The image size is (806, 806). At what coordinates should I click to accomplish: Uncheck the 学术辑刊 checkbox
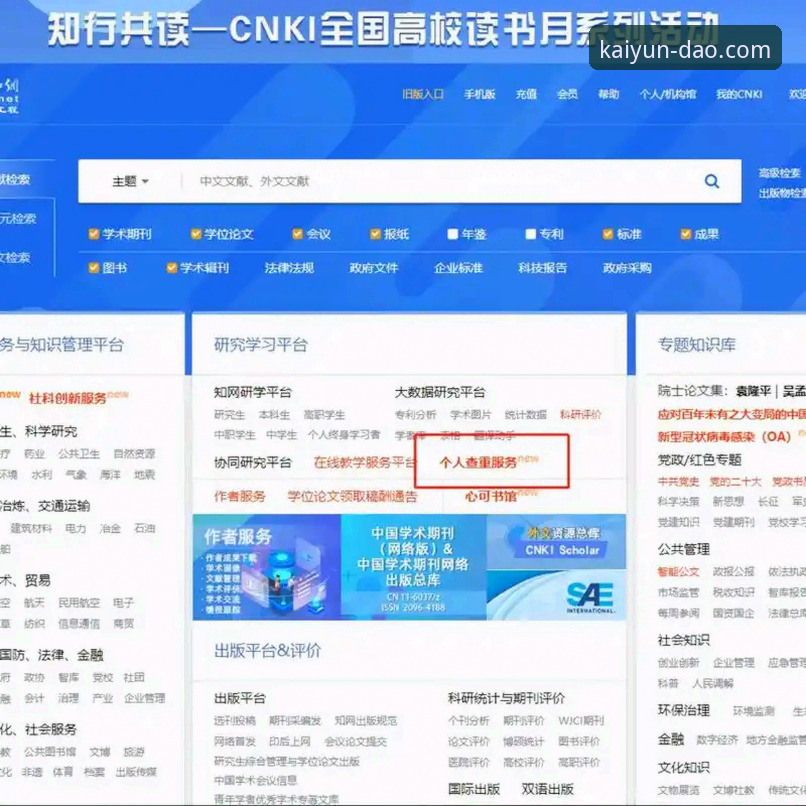pos(172,268)
